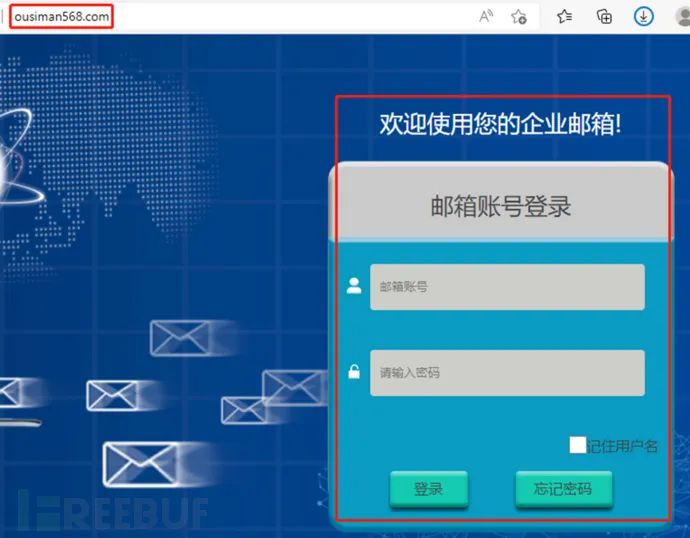Tick the 记住用户名 checkbox
The image size is (690, 538).
click(578, 445)
